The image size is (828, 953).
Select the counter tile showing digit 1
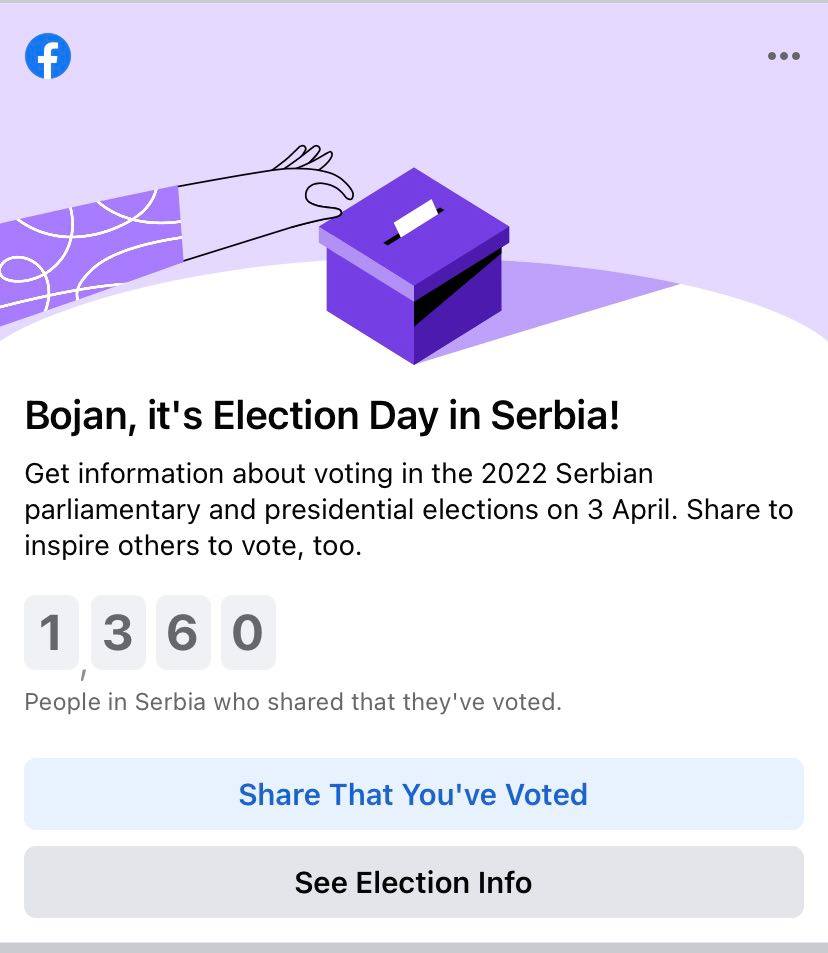click(x=51, y=632)
